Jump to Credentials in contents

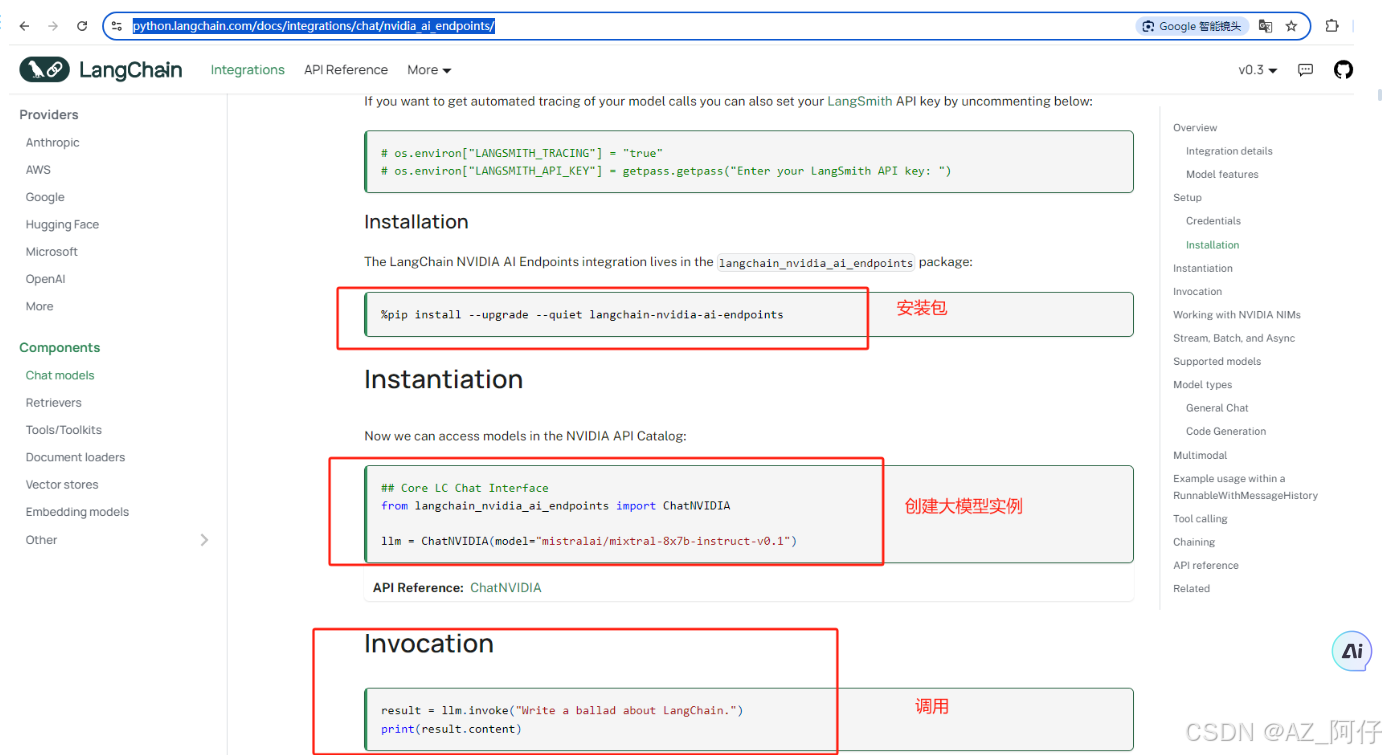point(1213,221)
